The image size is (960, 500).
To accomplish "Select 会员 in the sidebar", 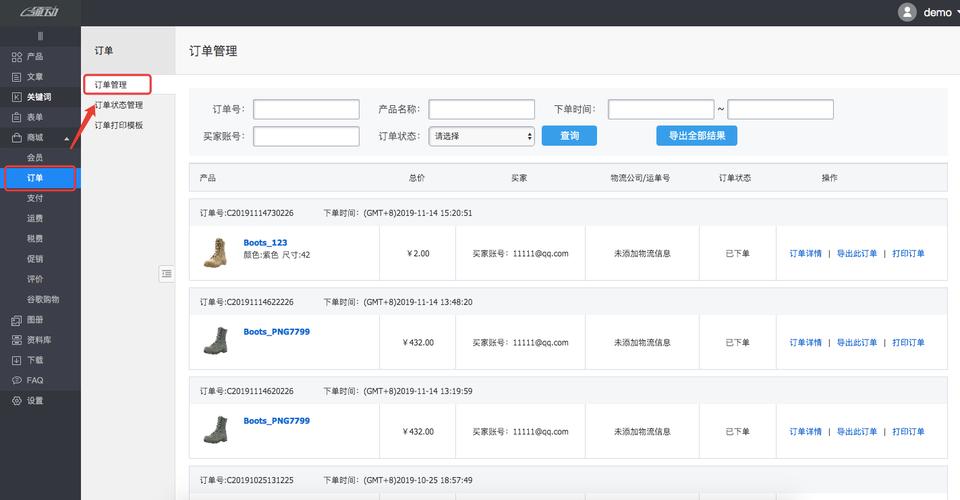I will [x=35, y=158].
